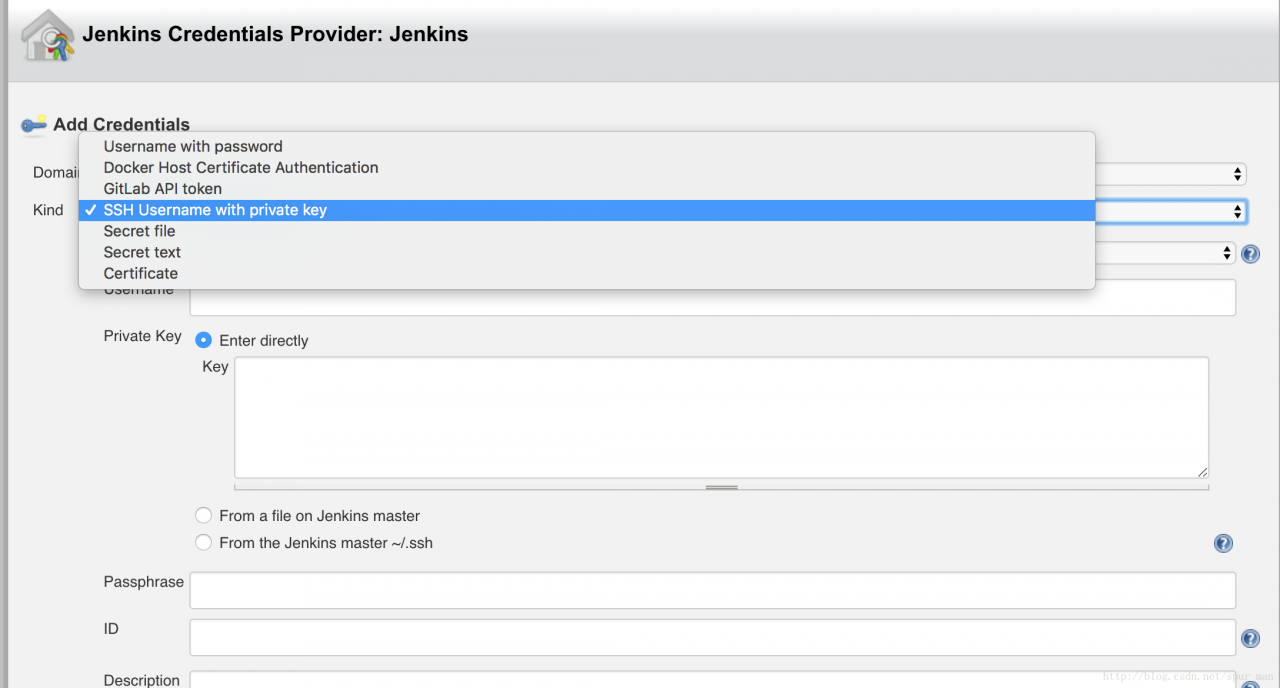The image size is (1280, 688).
Task: Select From a file on Jenkins master
Action: (204, 515)
